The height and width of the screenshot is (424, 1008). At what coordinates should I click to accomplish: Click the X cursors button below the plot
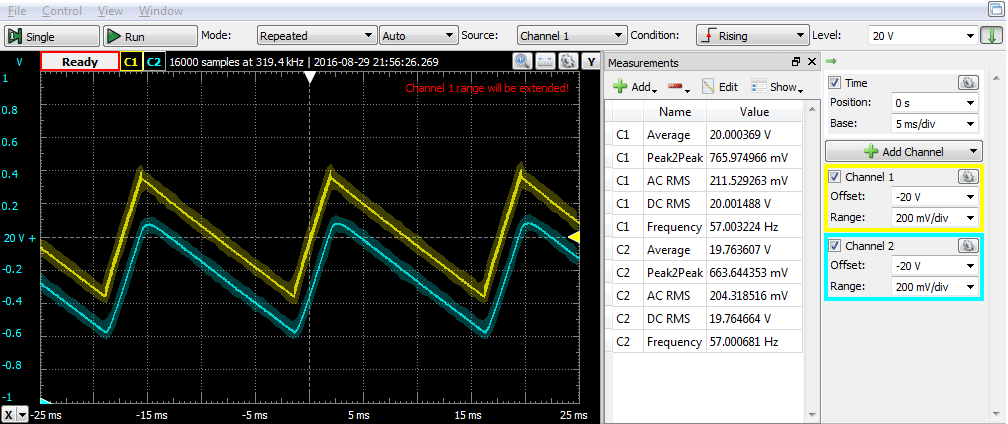[9, 414]
